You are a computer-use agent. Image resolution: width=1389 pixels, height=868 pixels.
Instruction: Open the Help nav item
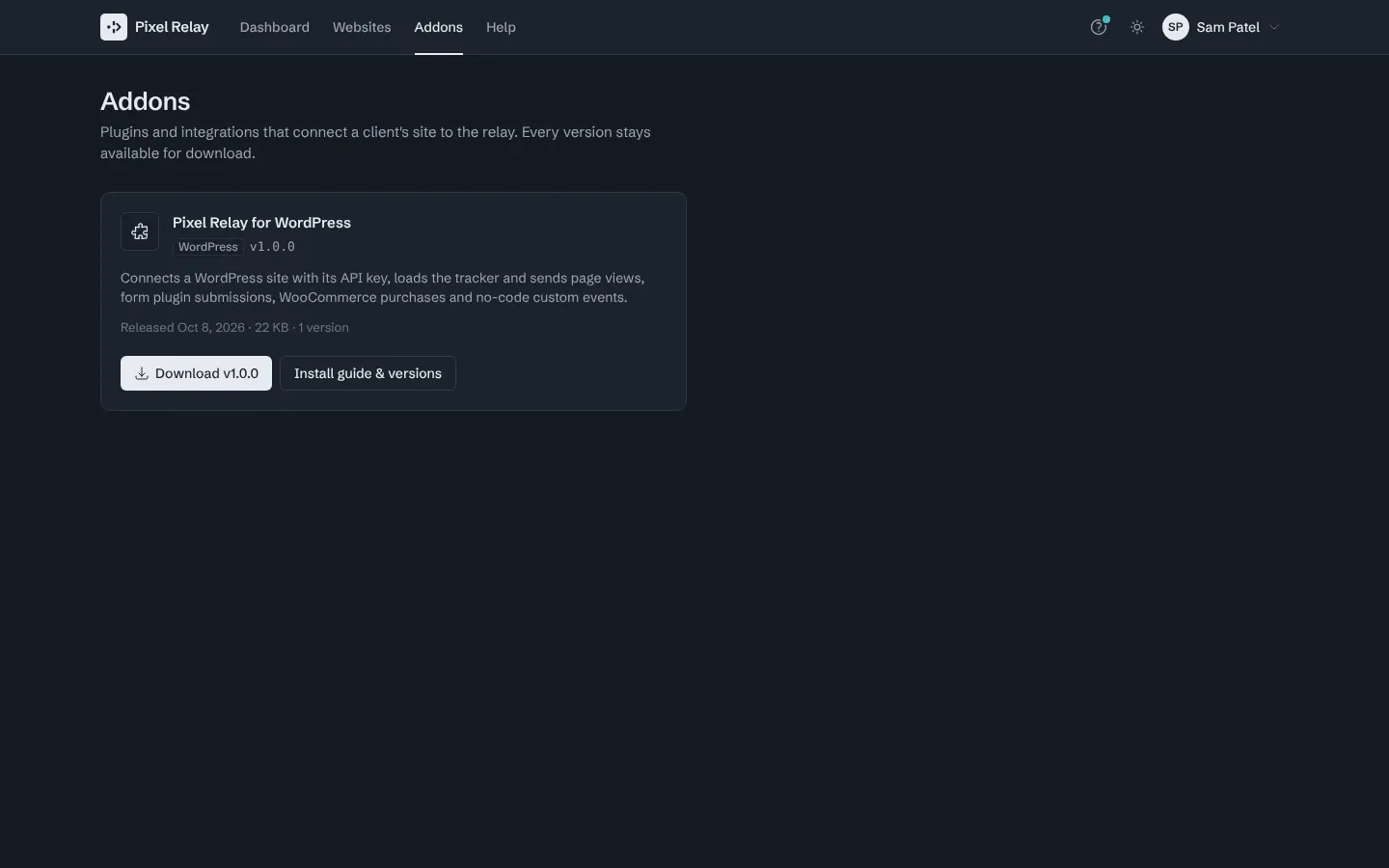point(501,27)
